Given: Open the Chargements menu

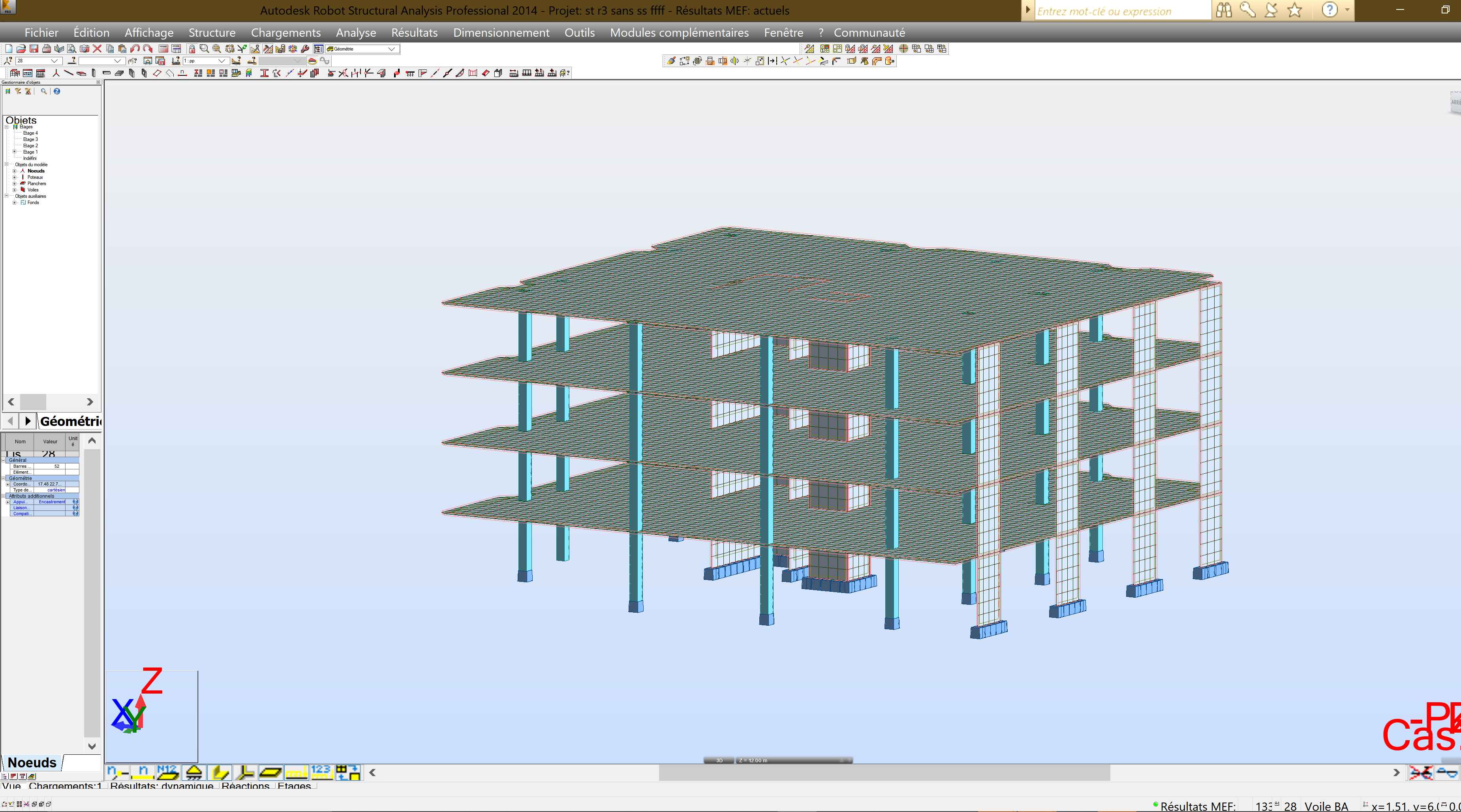Looking at the screenshot, I should pyautogui.click(x=285, y=33).
